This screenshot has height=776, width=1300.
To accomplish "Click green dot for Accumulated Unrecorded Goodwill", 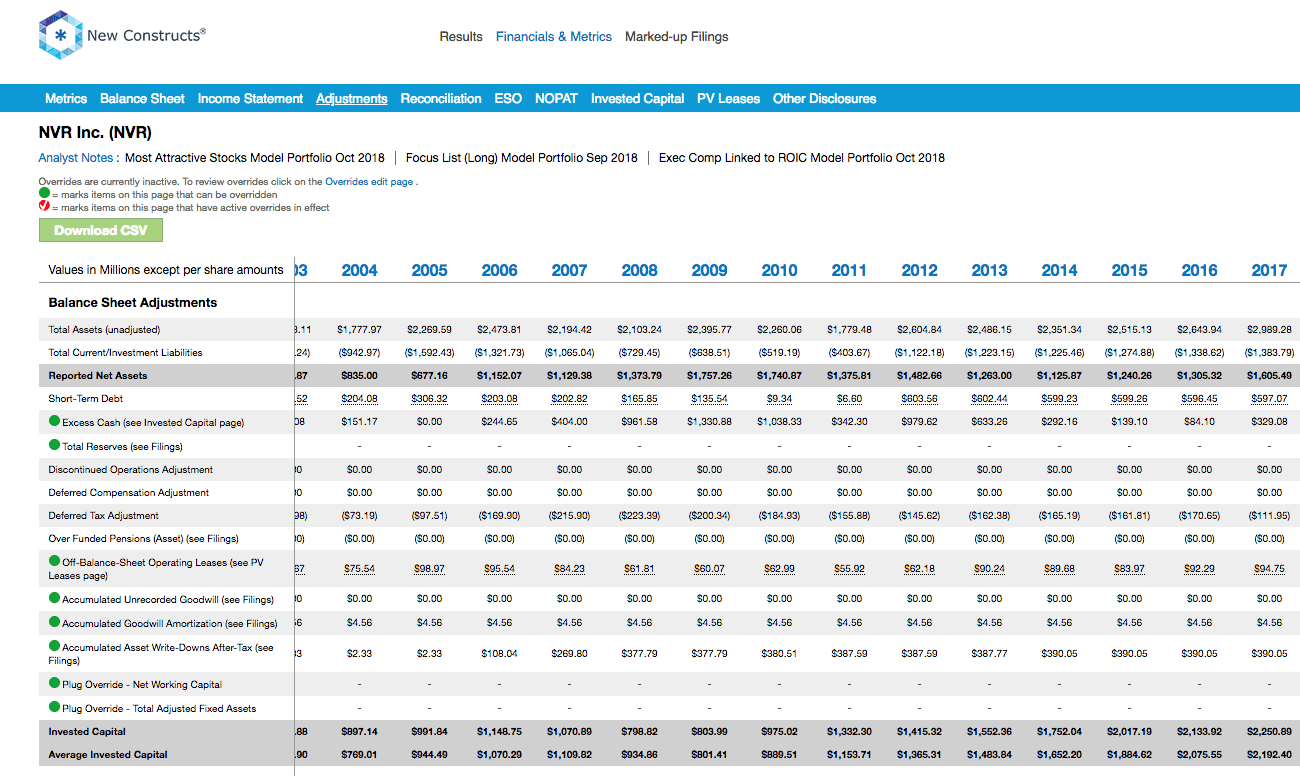I will click(54, 598).
